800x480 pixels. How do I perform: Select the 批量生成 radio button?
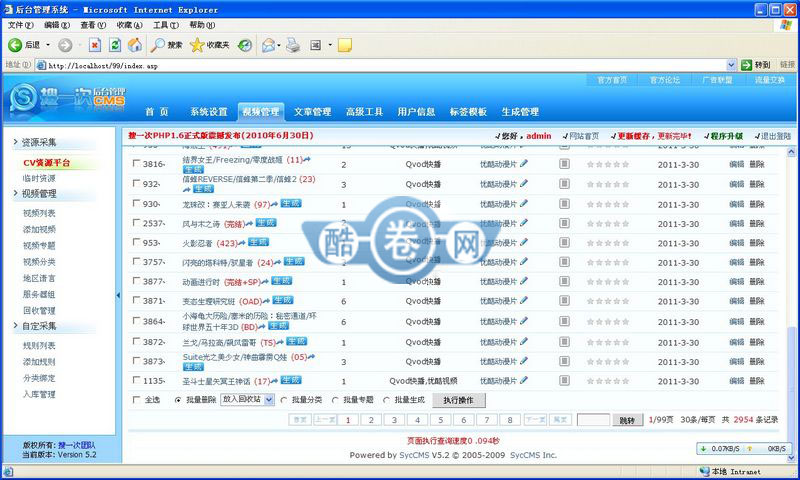tap(386, 400)
